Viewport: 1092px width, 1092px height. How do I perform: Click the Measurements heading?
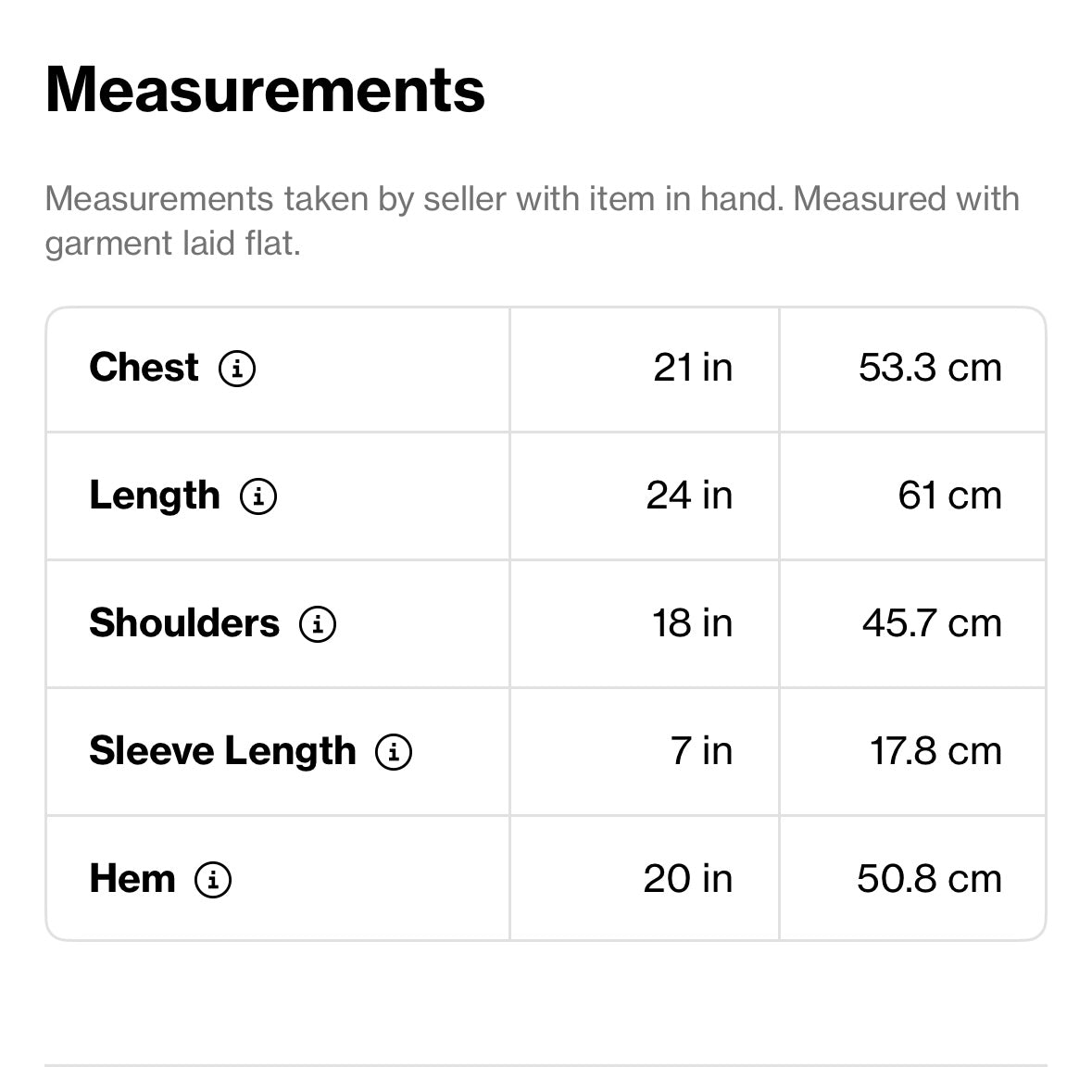coord(265,90)
